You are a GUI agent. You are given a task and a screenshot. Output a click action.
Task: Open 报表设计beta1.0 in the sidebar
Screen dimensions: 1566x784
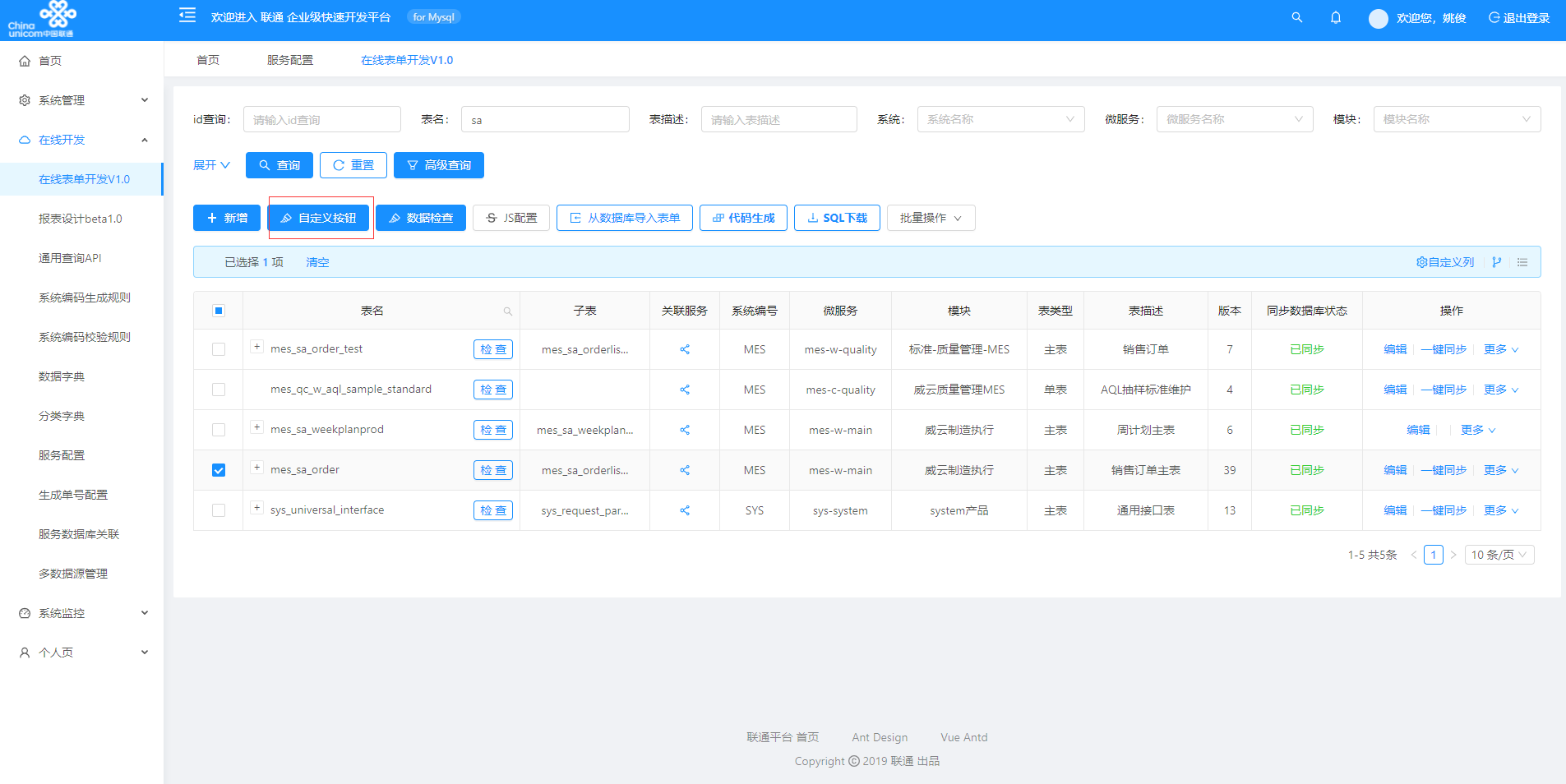(81, 219)
